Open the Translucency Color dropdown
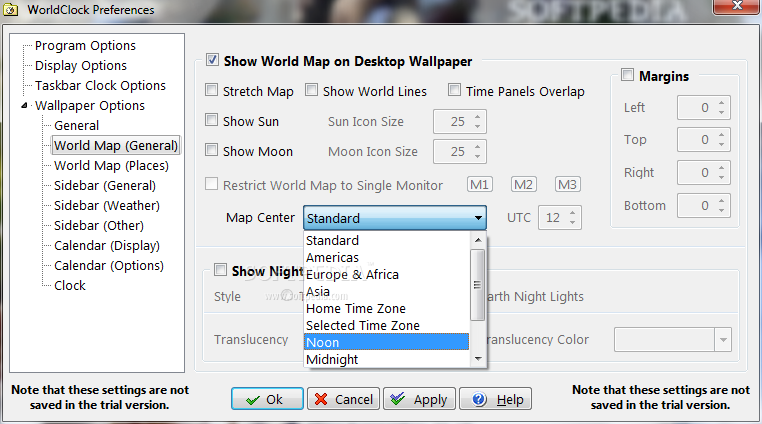This screenshot has height=424, width=762. click(x=723, y=340)
